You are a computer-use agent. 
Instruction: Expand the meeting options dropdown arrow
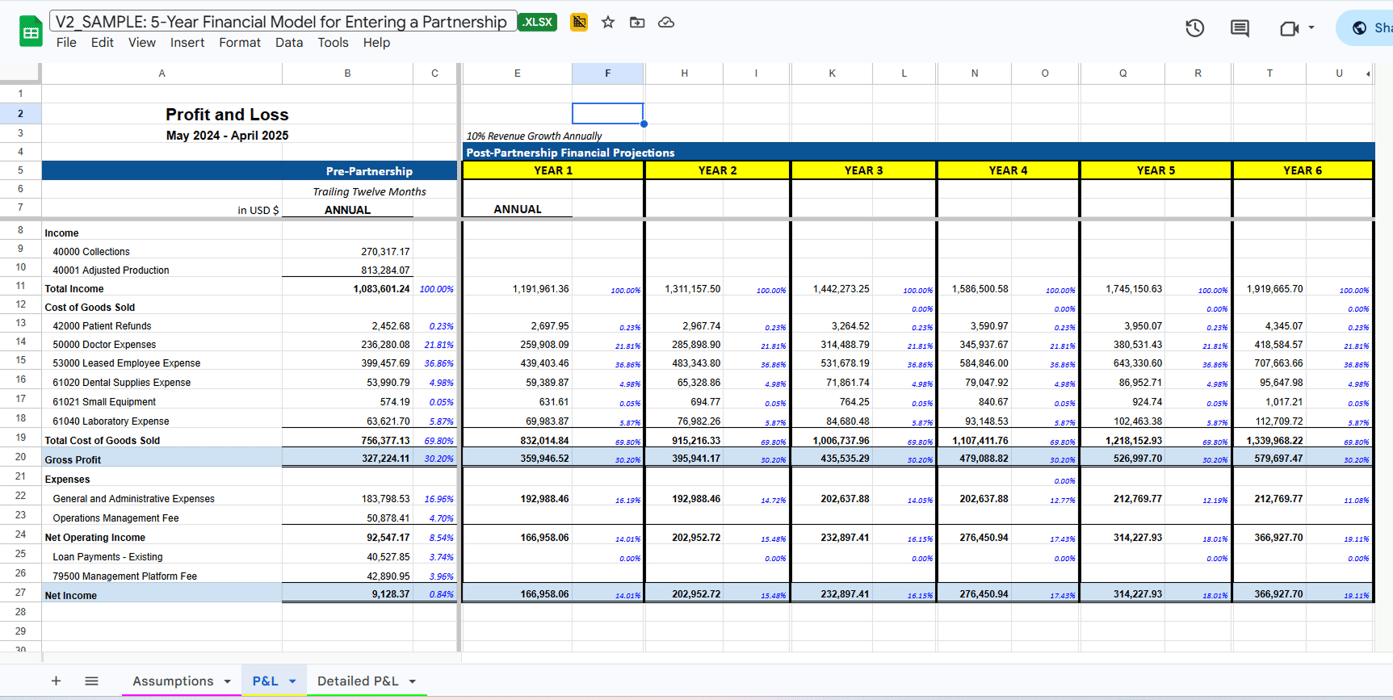(x=1311, y=28)
